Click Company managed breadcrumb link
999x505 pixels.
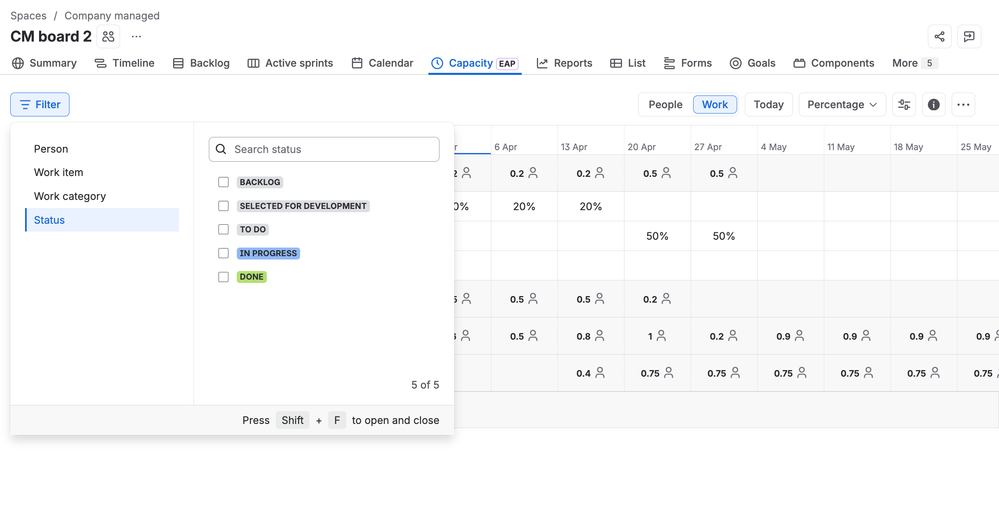[x=112, y=15]
